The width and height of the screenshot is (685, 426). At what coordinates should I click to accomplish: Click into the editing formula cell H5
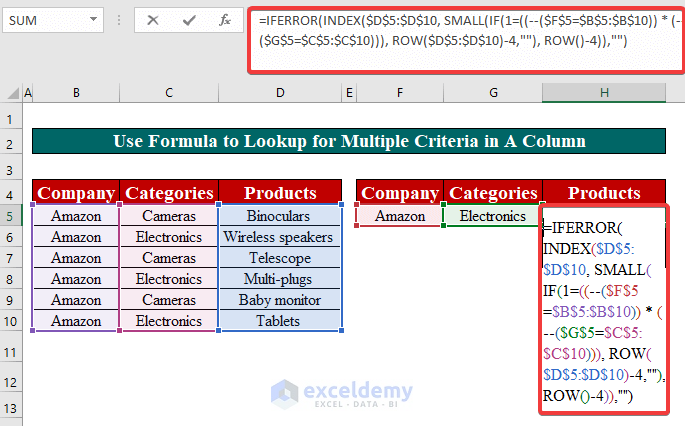tap(604, 309)
